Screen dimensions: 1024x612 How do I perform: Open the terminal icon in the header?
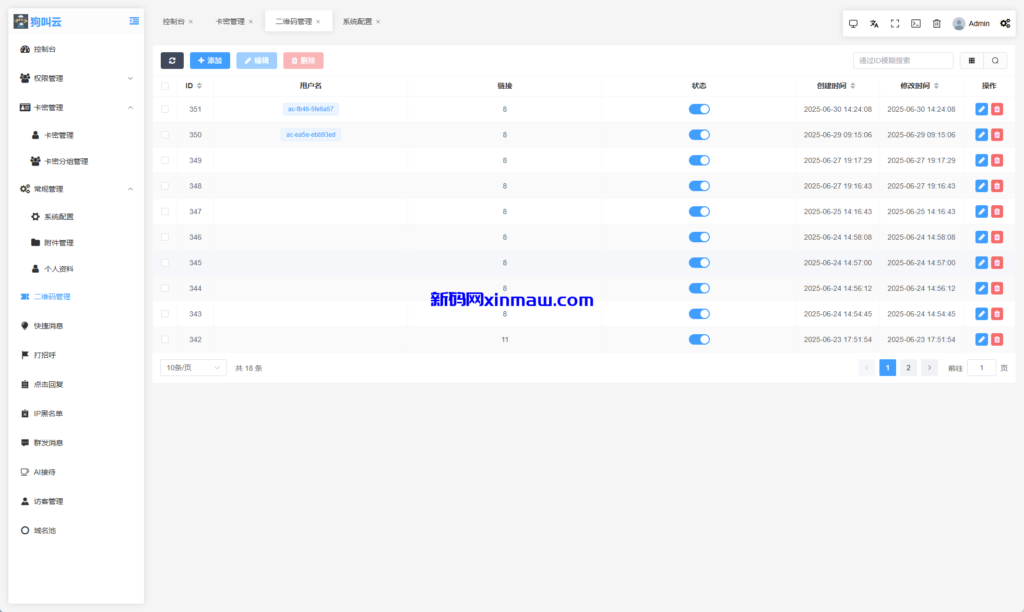916,23
